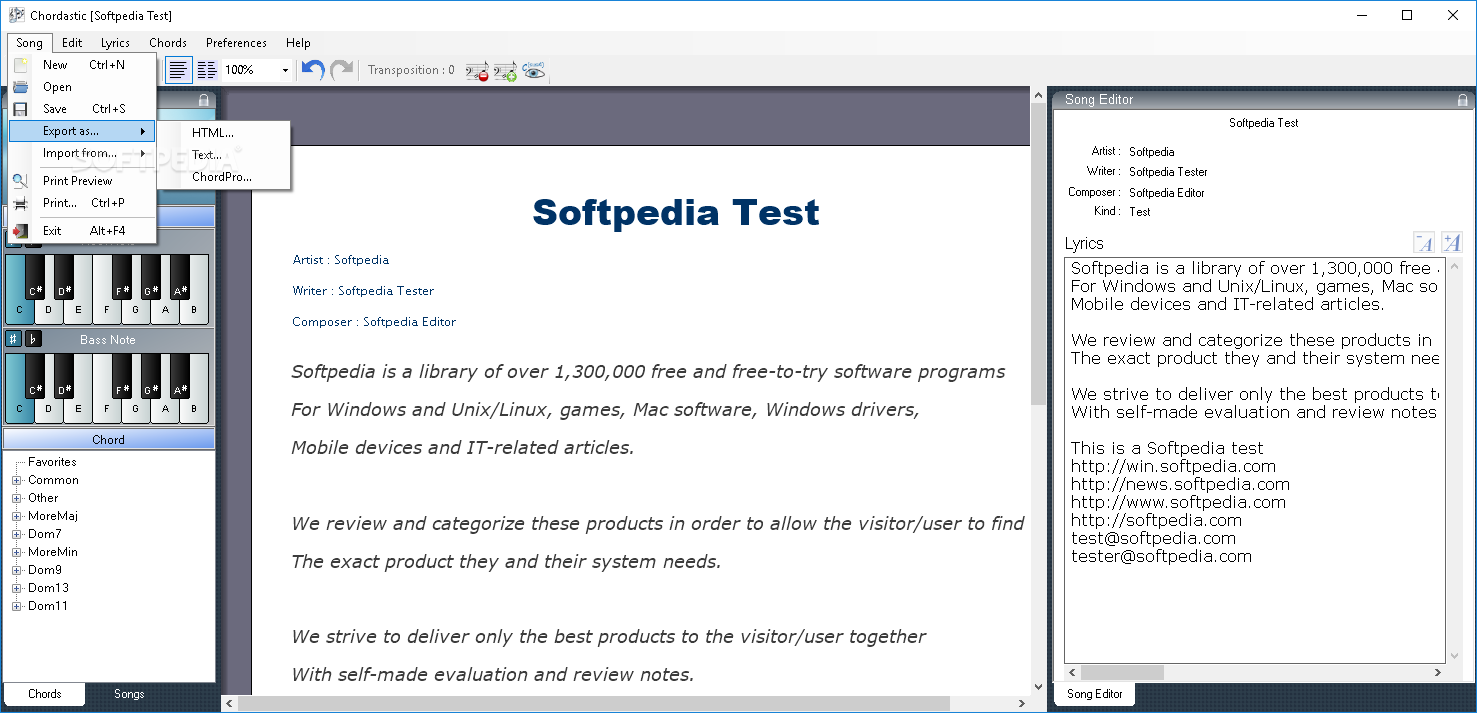Click the printer icon next to Print
This screenshot has width=1477, height=713.
(x=20, y=203)
